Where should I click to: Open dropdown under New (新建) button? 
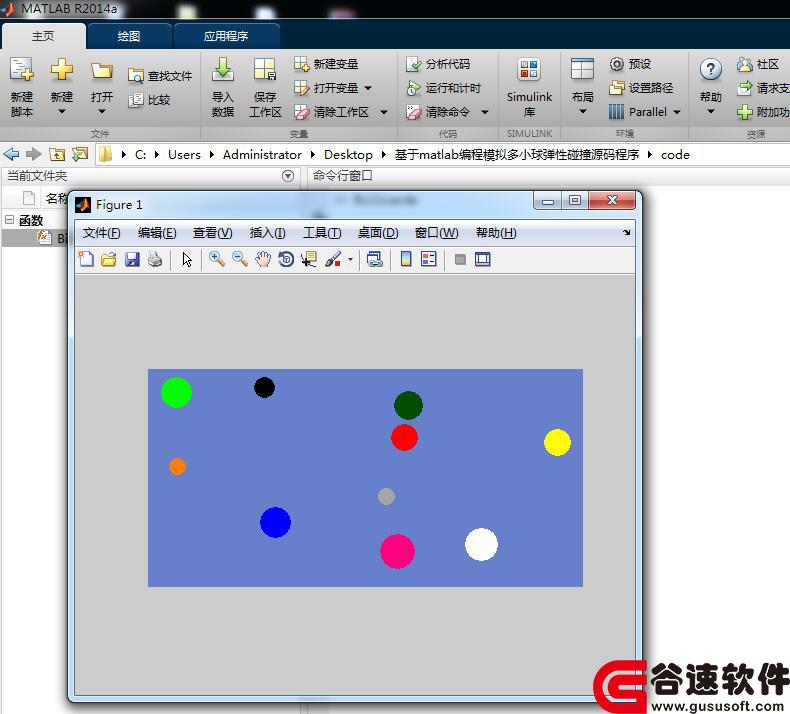(61, 111)
